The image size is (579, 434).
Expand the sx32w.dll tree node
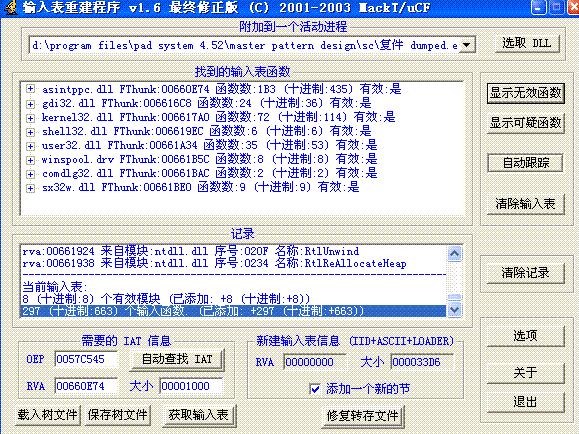31,188
